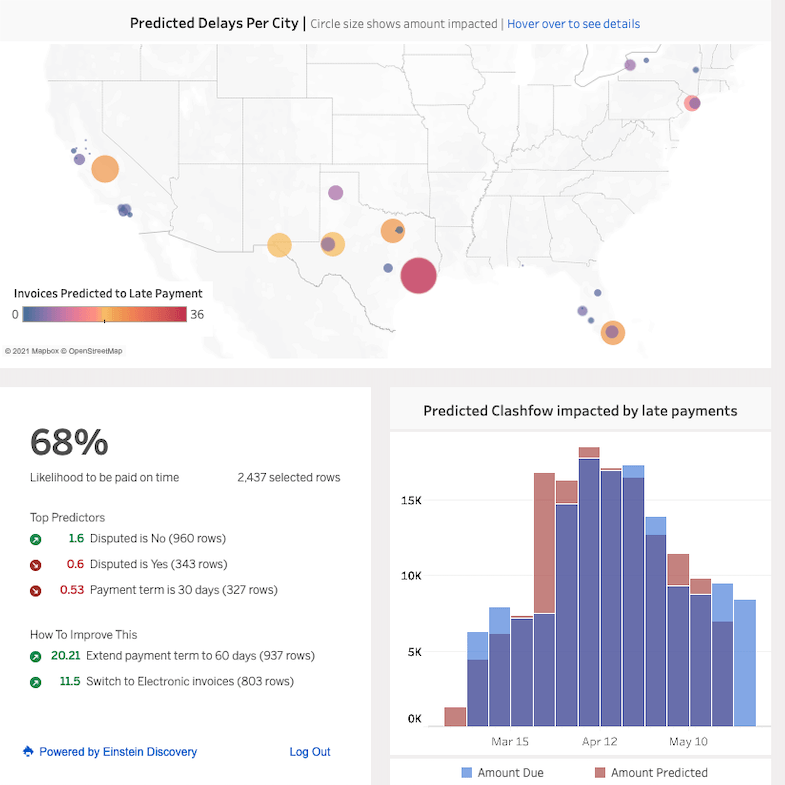Select the Amount Predicted legend swatch
Image resolution: width=785 pixels, height=785 pixels.
click(x=600, y=773)
